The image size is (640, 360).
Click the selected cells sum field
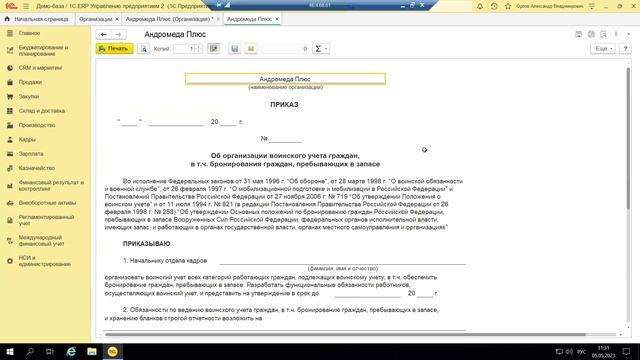285,49
